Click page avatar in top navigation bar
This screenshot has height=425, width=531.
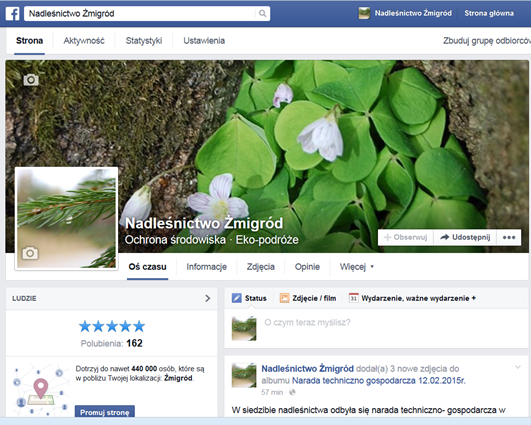click(364, 13)
